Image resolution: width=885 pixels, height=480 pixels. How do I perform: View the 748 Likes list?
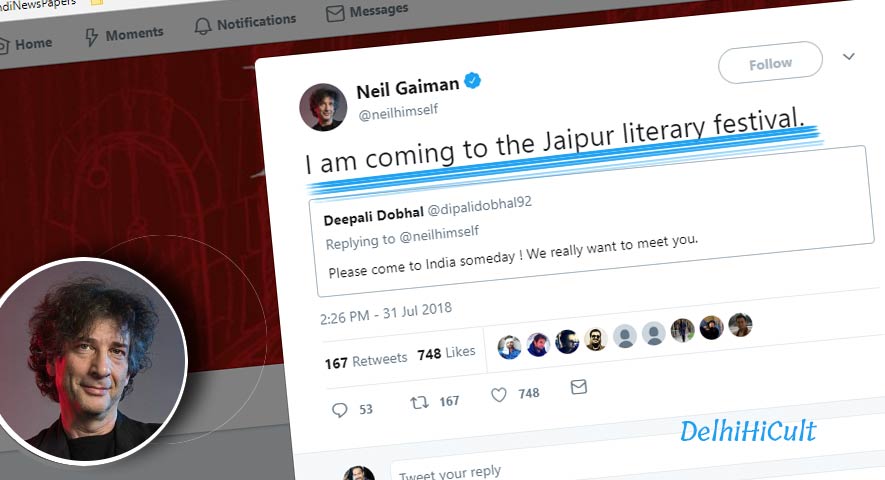[x=446, y=353]
